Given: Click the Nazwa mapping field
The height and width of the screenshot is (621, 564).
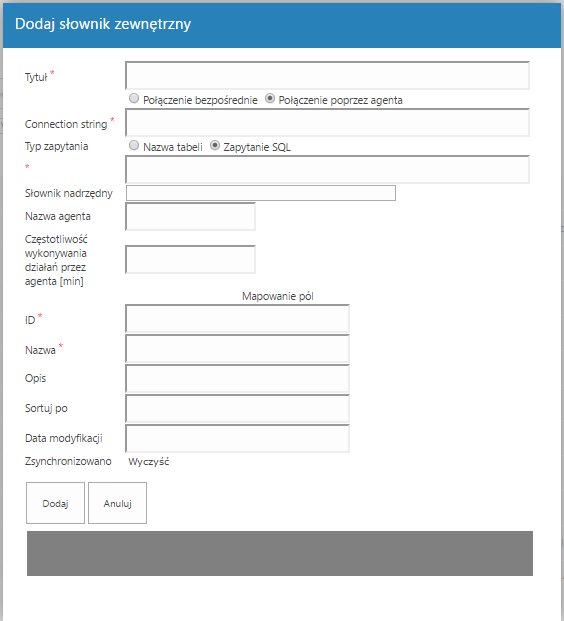Looking at the screenshot, I should (x=238, y=349).
